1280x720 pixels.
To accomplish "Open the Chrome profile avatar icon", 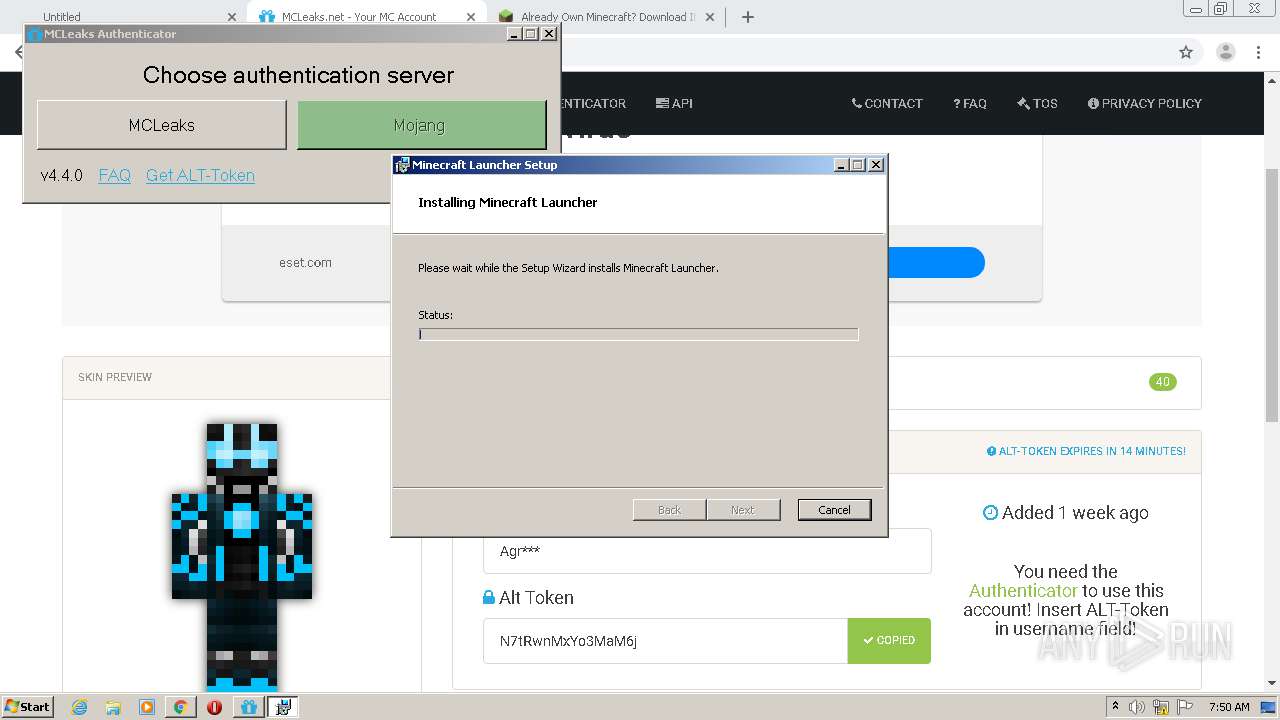I will 1226,52.
